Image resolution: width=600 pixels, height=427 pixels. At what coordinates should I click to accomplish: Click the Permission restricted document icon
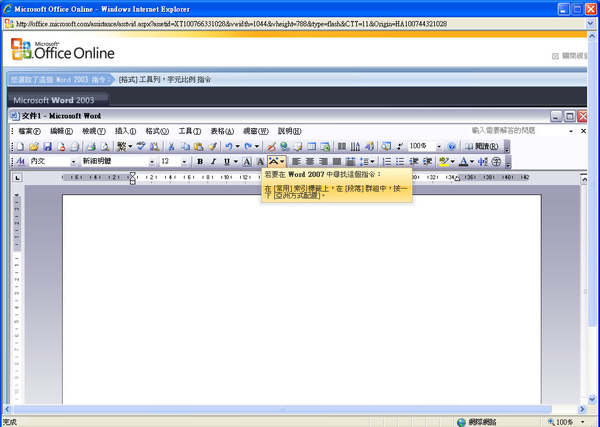[61, 147]
